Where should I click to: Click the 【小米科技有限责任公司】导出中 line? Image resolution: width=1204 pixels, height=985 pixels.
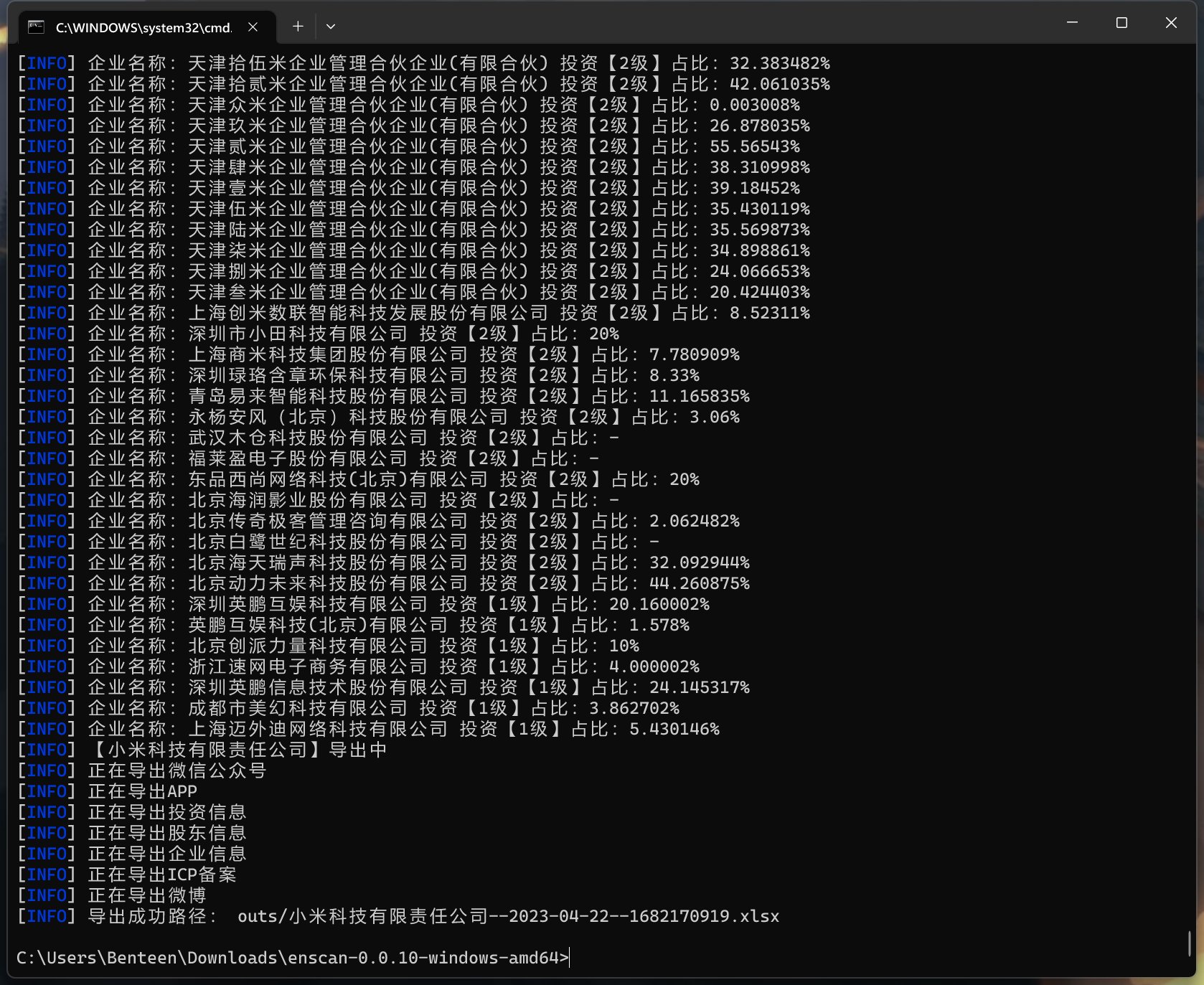(202, 750)
